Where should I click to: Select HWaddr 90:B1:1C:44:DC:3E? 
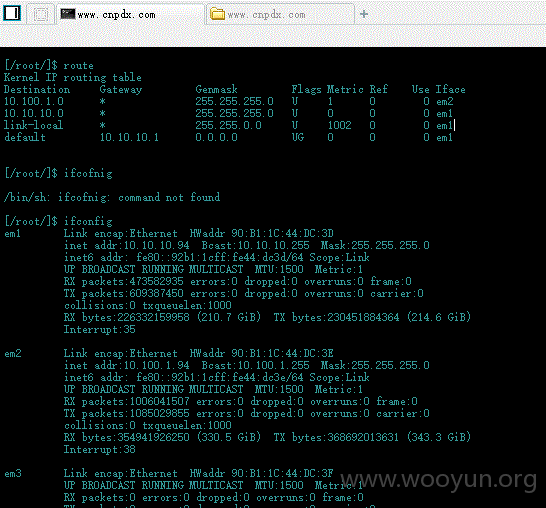pos(262,353)
